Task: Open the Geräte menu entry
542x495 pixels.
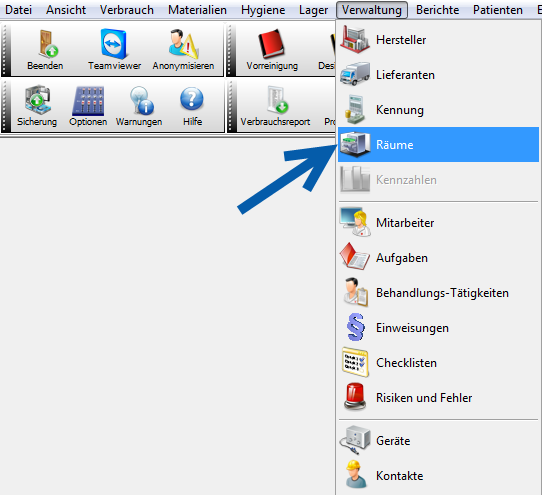Action: click(x=438, y=441)
